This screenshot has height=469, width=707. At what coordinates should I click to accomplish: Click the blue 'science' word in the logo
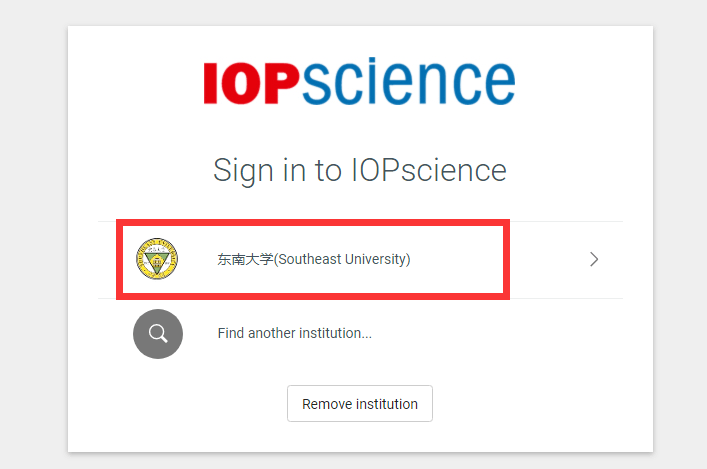coord(408,83)
